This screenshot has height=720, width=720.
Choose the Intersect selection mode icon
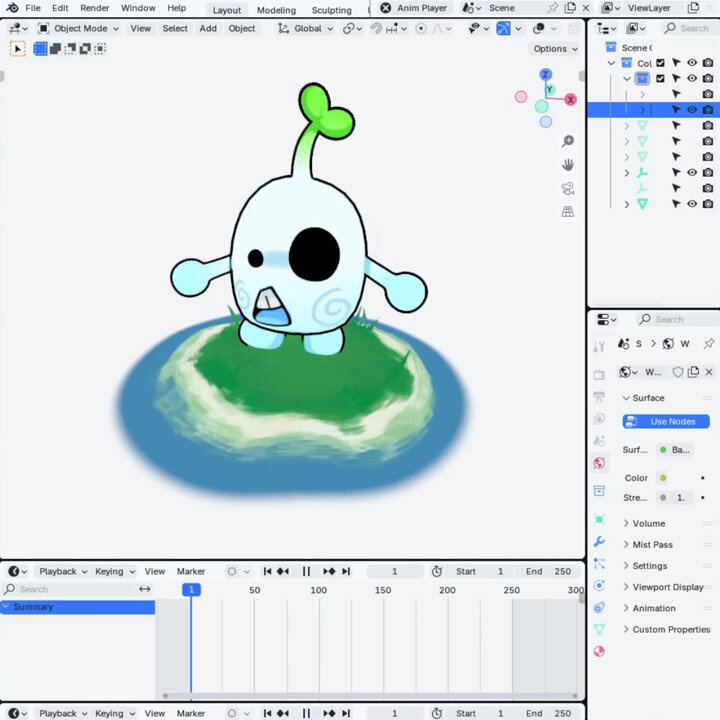pos(100,49)
